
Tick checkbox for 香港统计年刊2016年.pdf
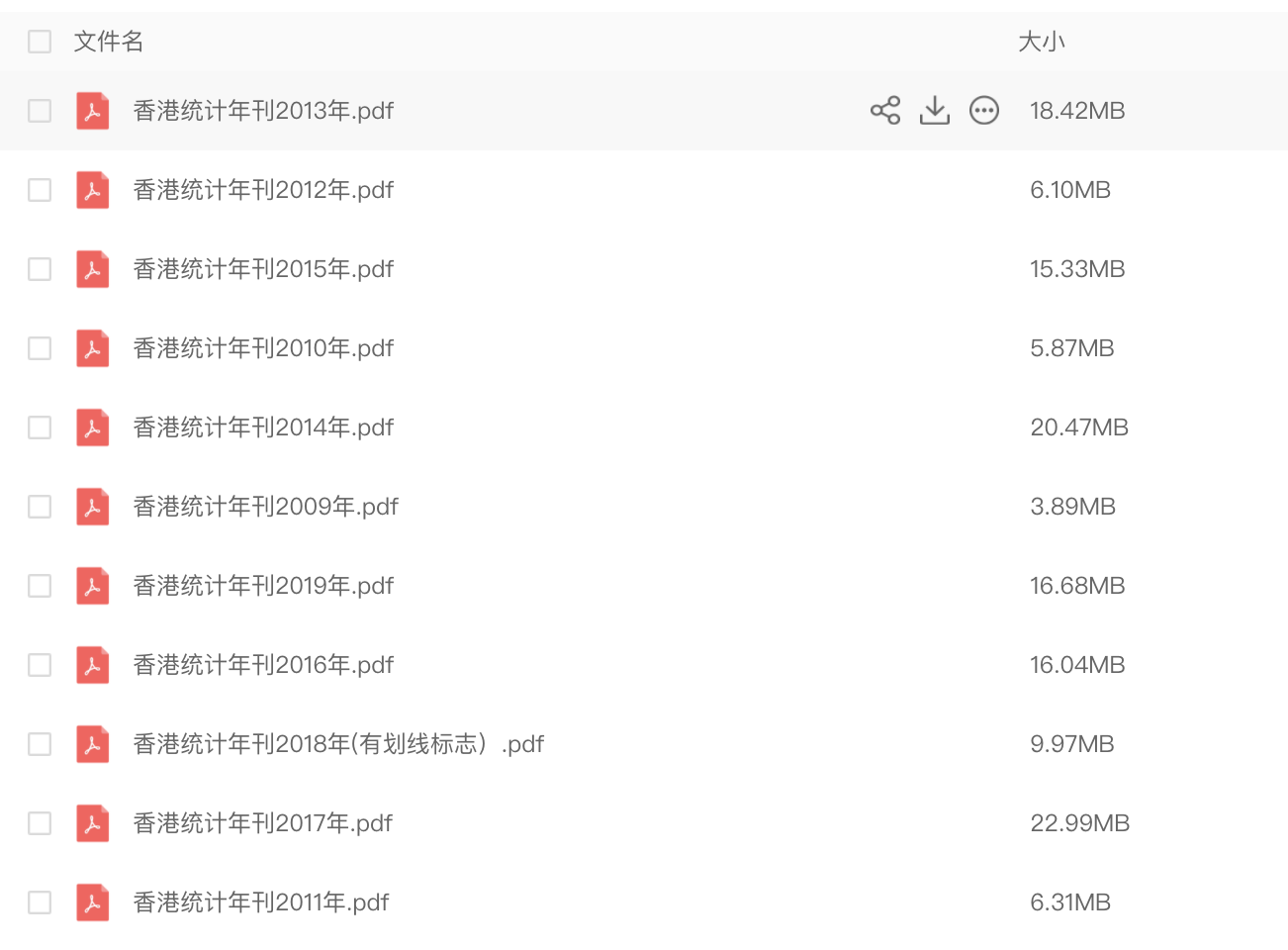coord(40,665)
